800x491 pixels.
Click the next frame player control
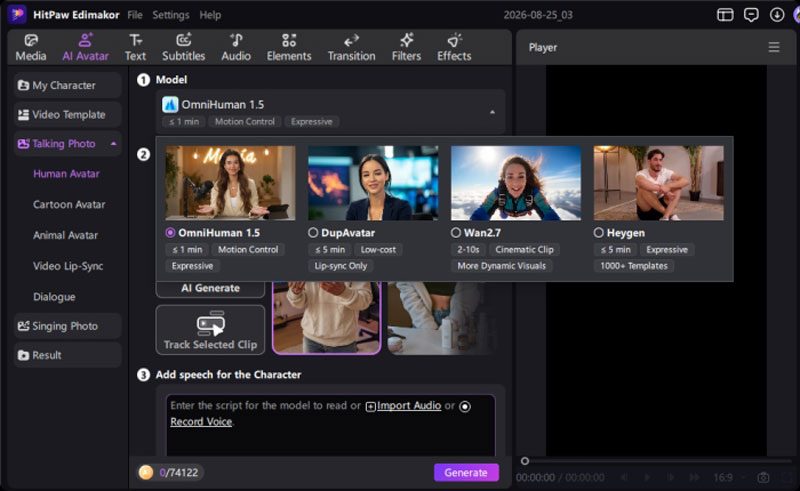[671, 477]
